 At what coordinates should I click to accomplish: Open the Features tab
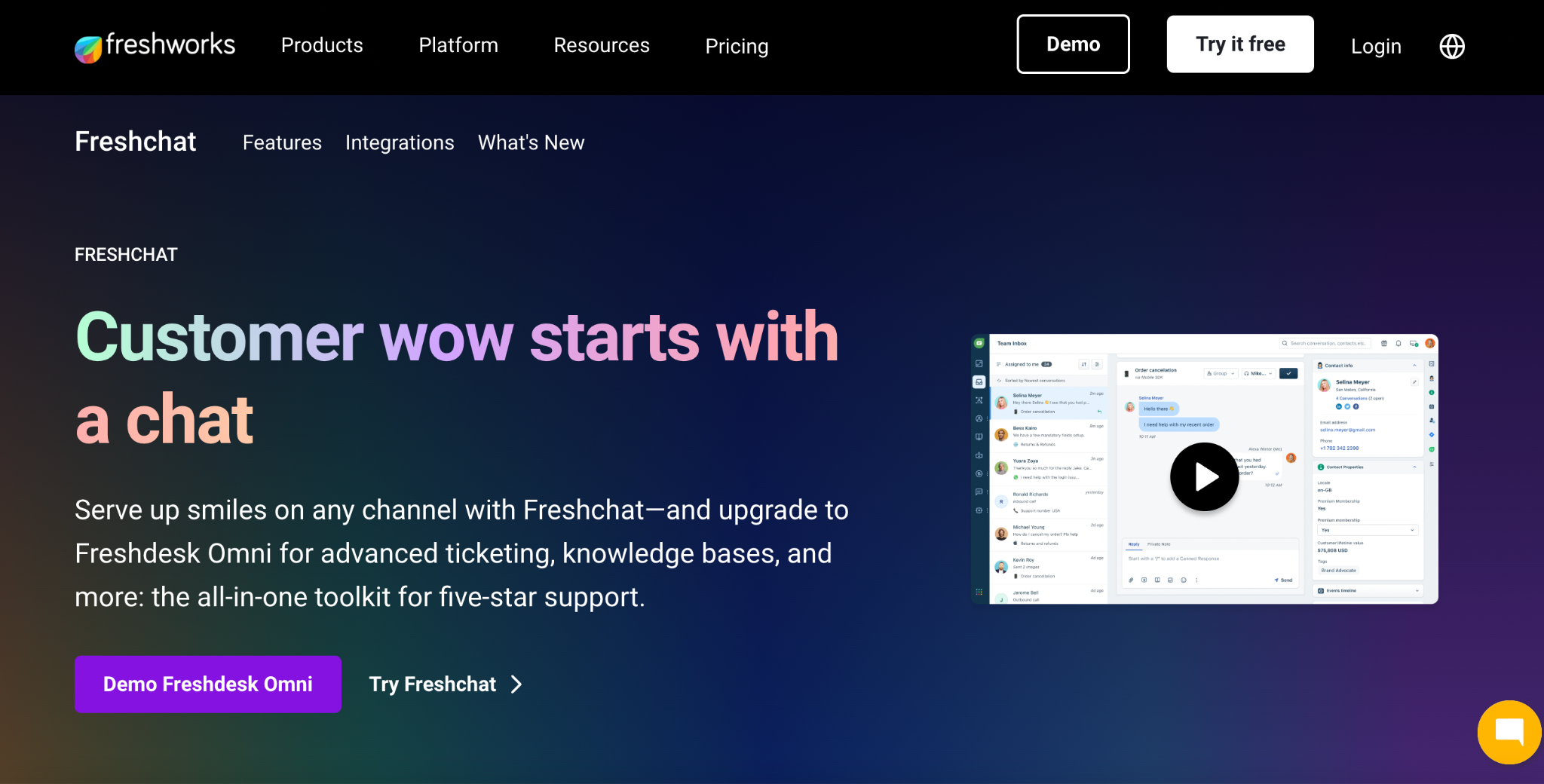[x=282, y=142]
